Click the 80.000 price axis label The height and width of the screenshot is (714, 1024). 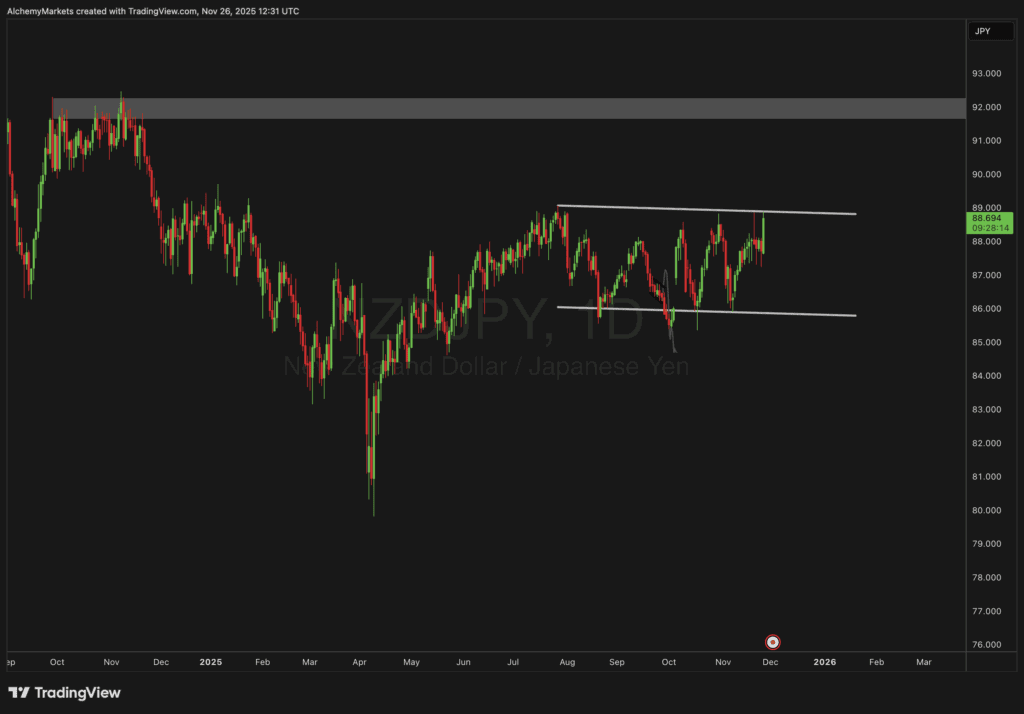pos(988,510)
